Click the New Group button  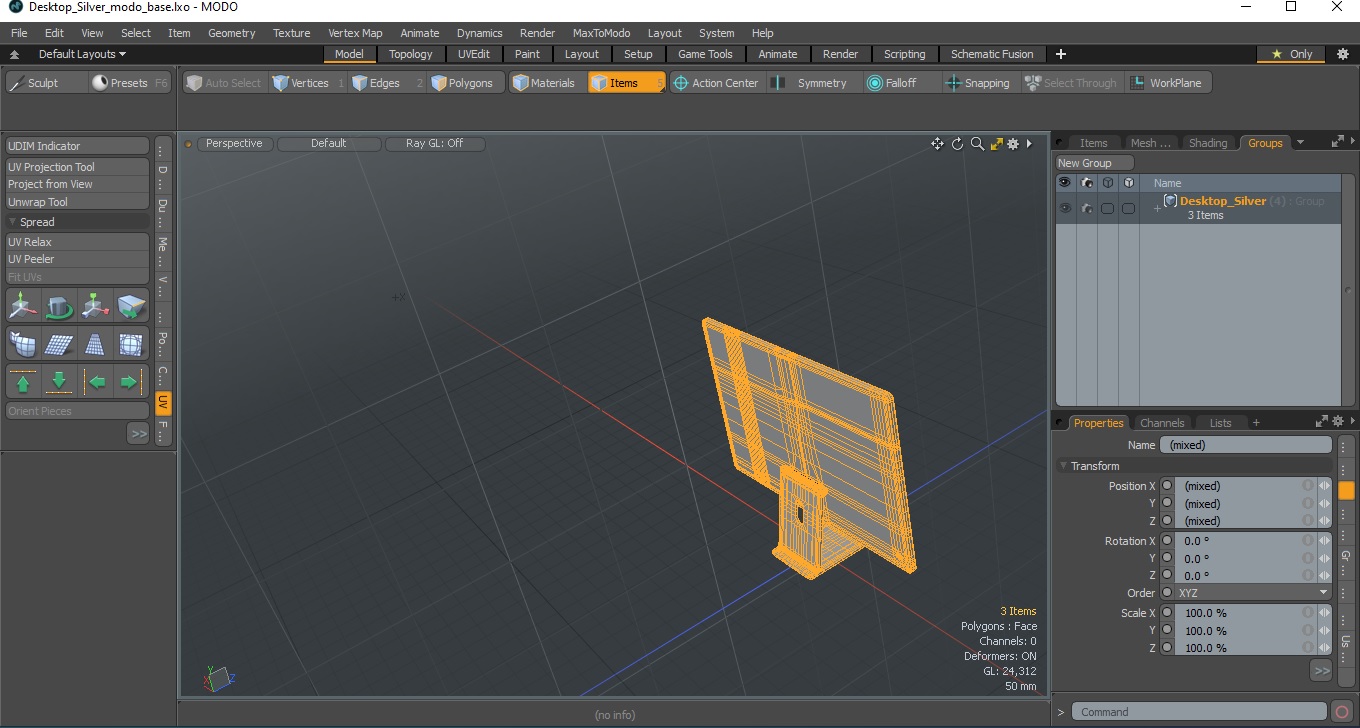[1095, 163]
